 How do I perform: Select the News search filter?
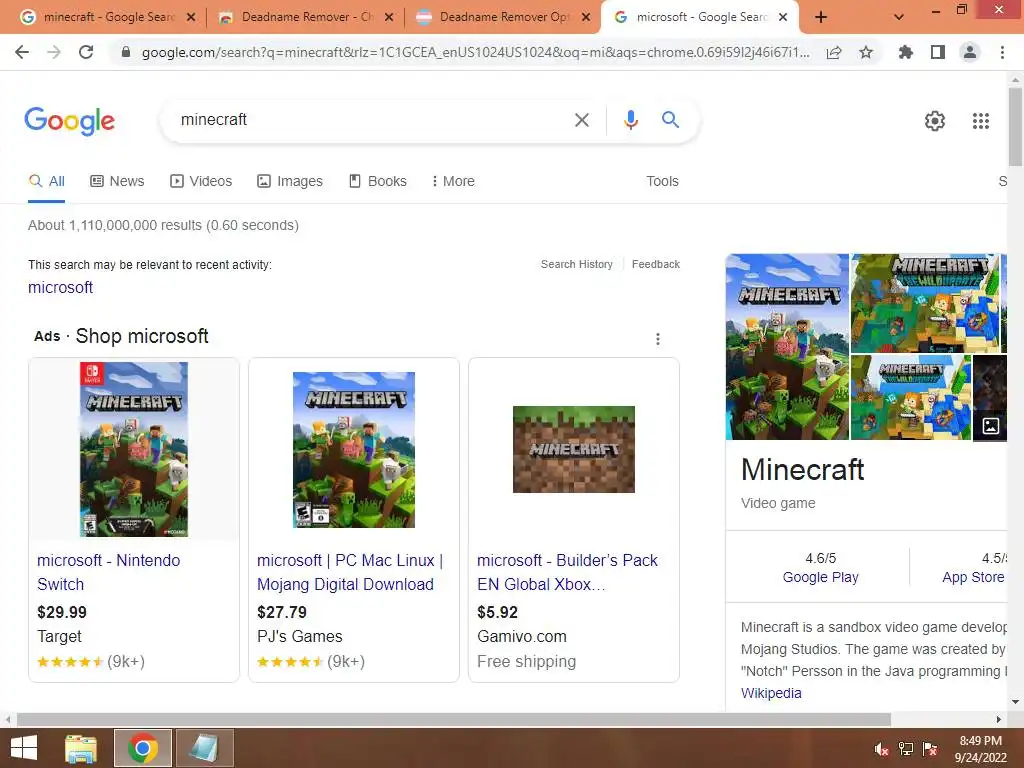117,182
